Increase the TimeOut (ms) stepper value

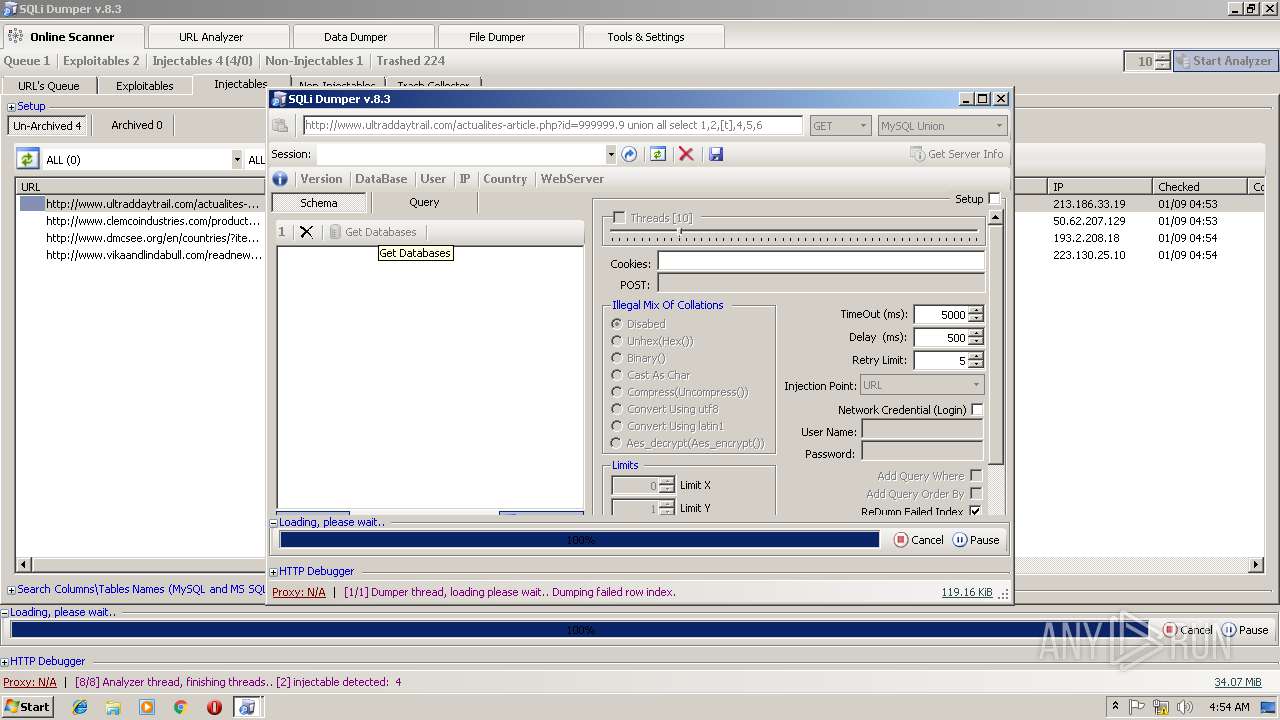976,310
